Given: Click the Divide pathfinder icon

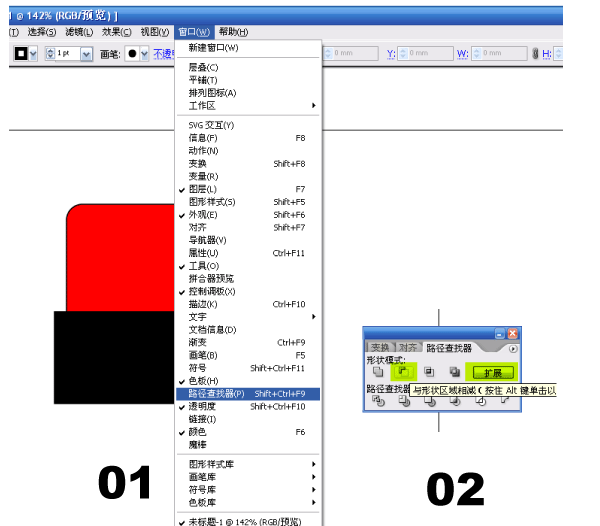Looking at the screenshot, I should [378, 401].
